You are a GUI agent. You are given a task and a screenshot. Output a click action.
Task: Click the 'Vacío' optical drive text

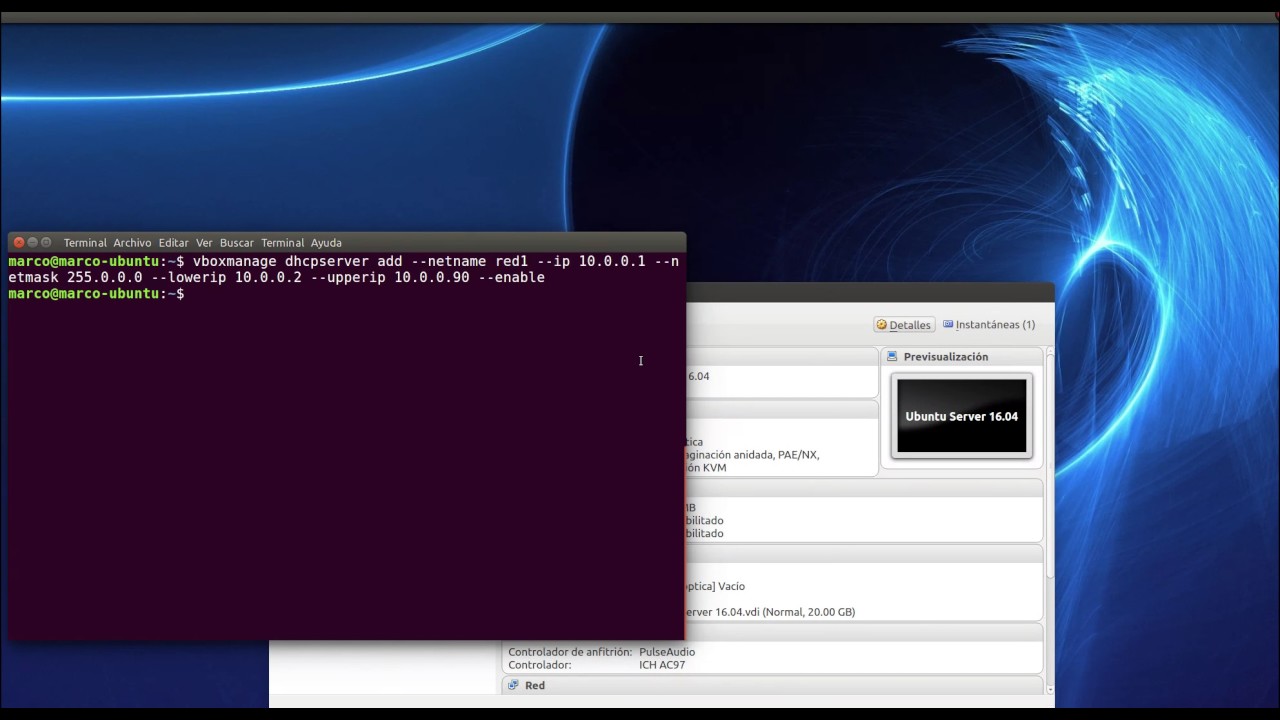(x=731, y=586)
